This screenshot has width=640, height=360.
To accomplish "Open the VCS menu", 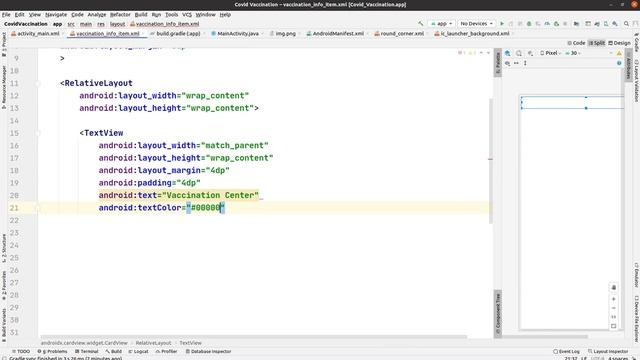I will 187,14.
